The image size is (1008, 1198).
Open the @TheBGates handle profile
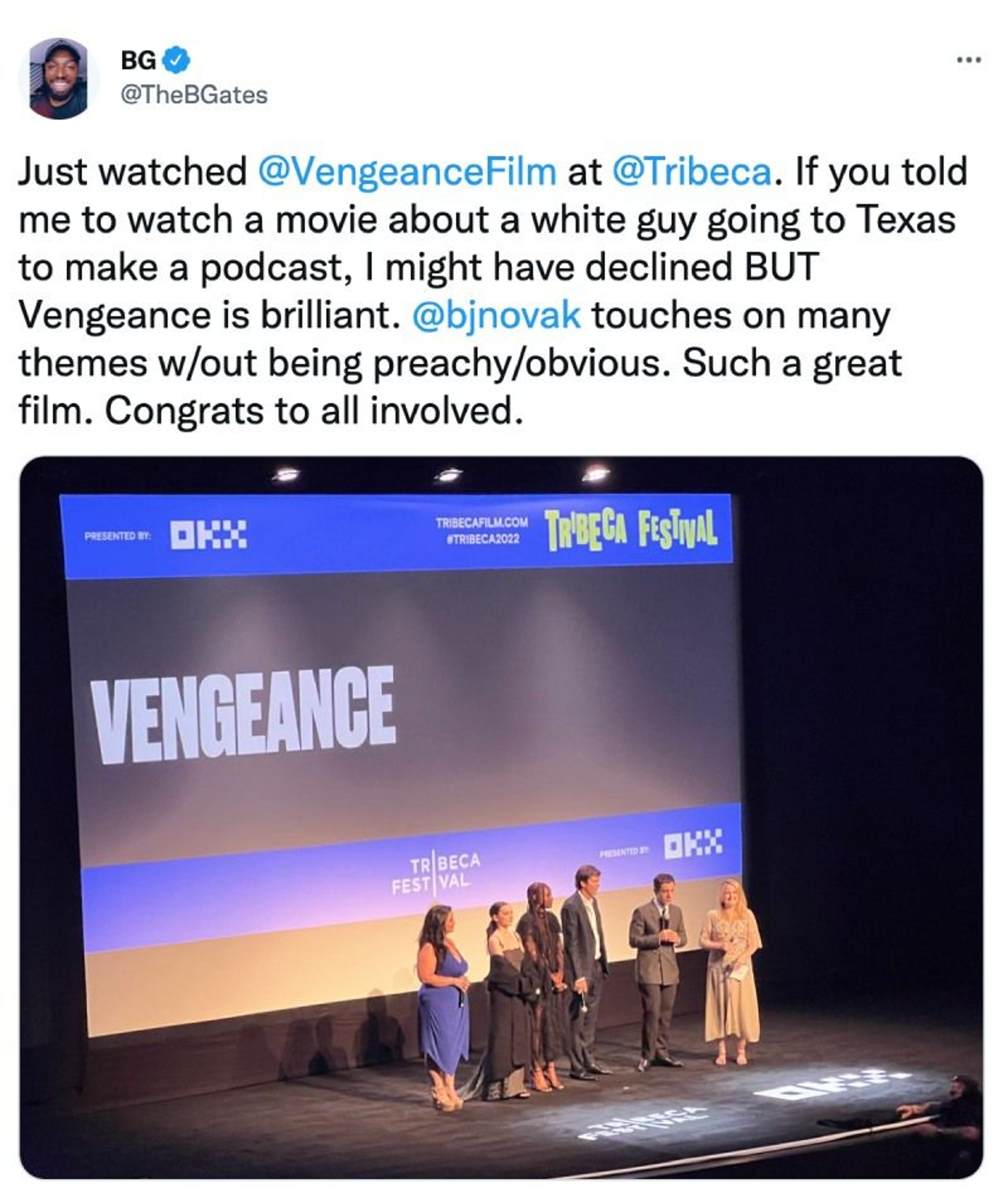click(x=194, y=95)
